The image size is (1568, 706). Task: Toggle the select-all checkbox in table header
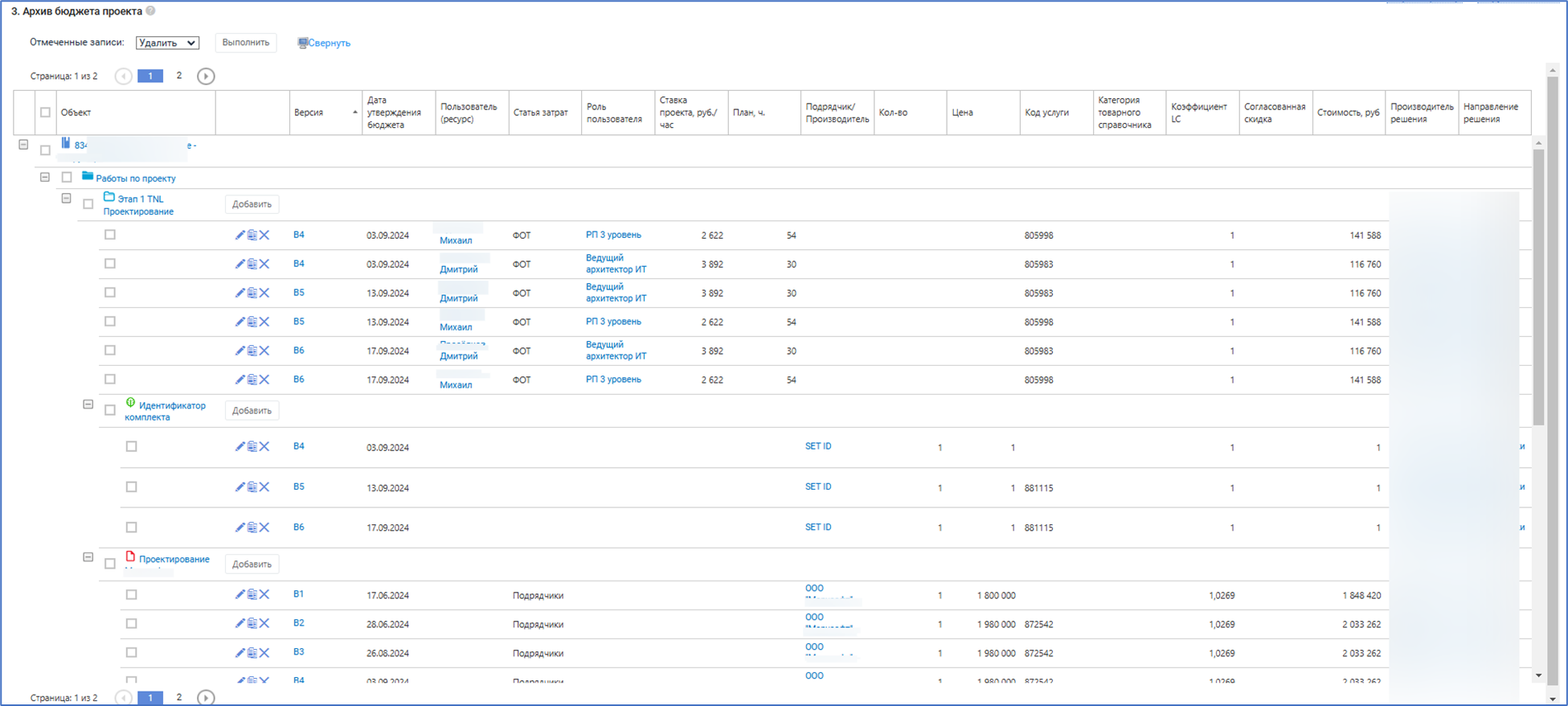coord(45,113)
